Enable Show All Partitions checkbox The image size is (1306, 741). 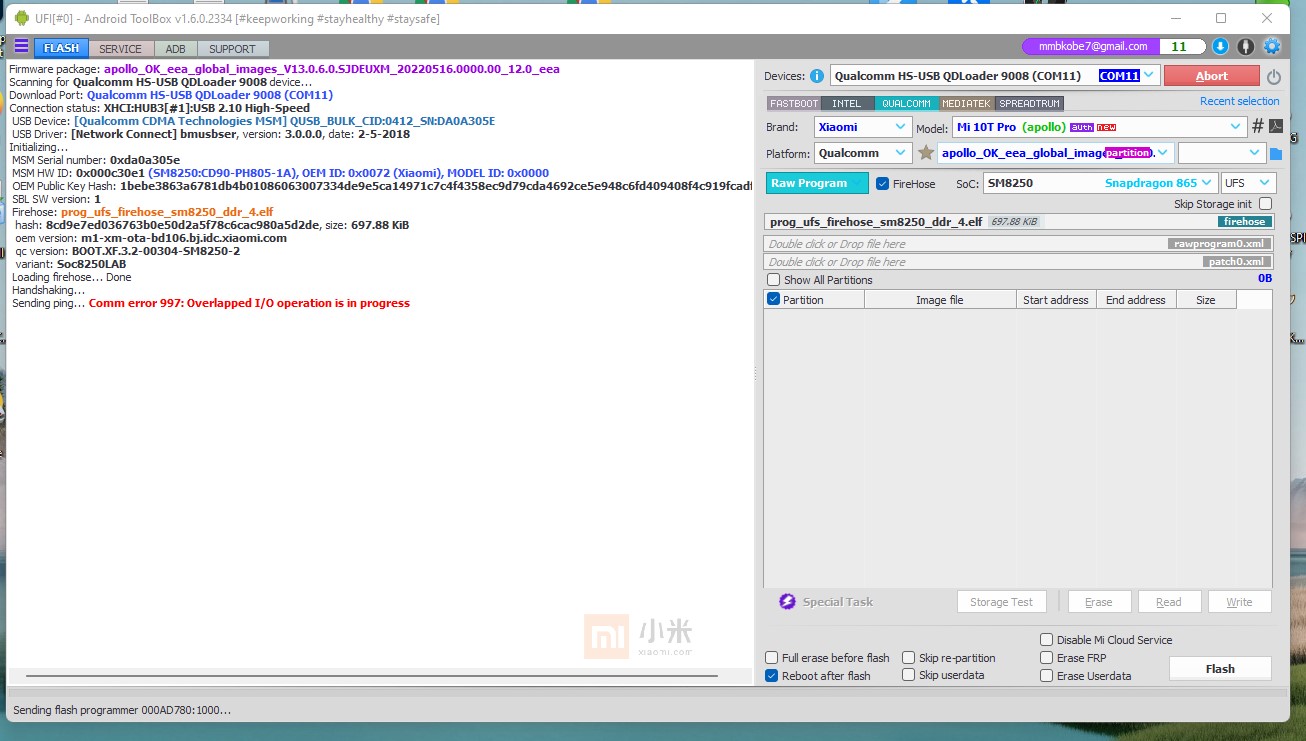[773, 280]
